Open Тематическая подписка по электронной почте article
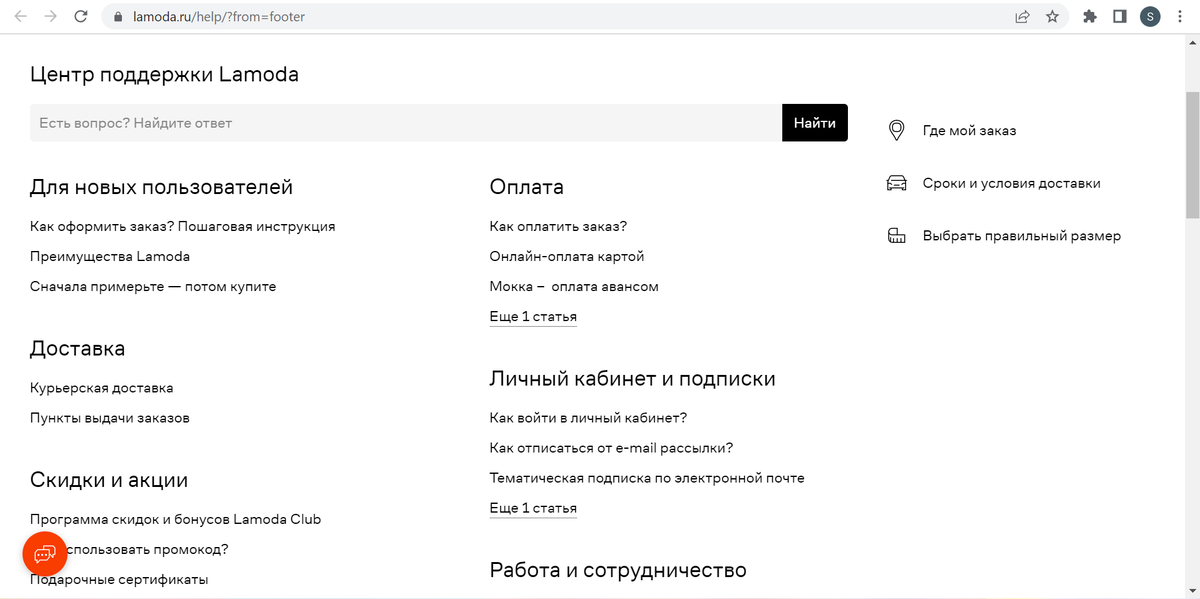This screenshot has height=599, width=1200. [647, 477]
